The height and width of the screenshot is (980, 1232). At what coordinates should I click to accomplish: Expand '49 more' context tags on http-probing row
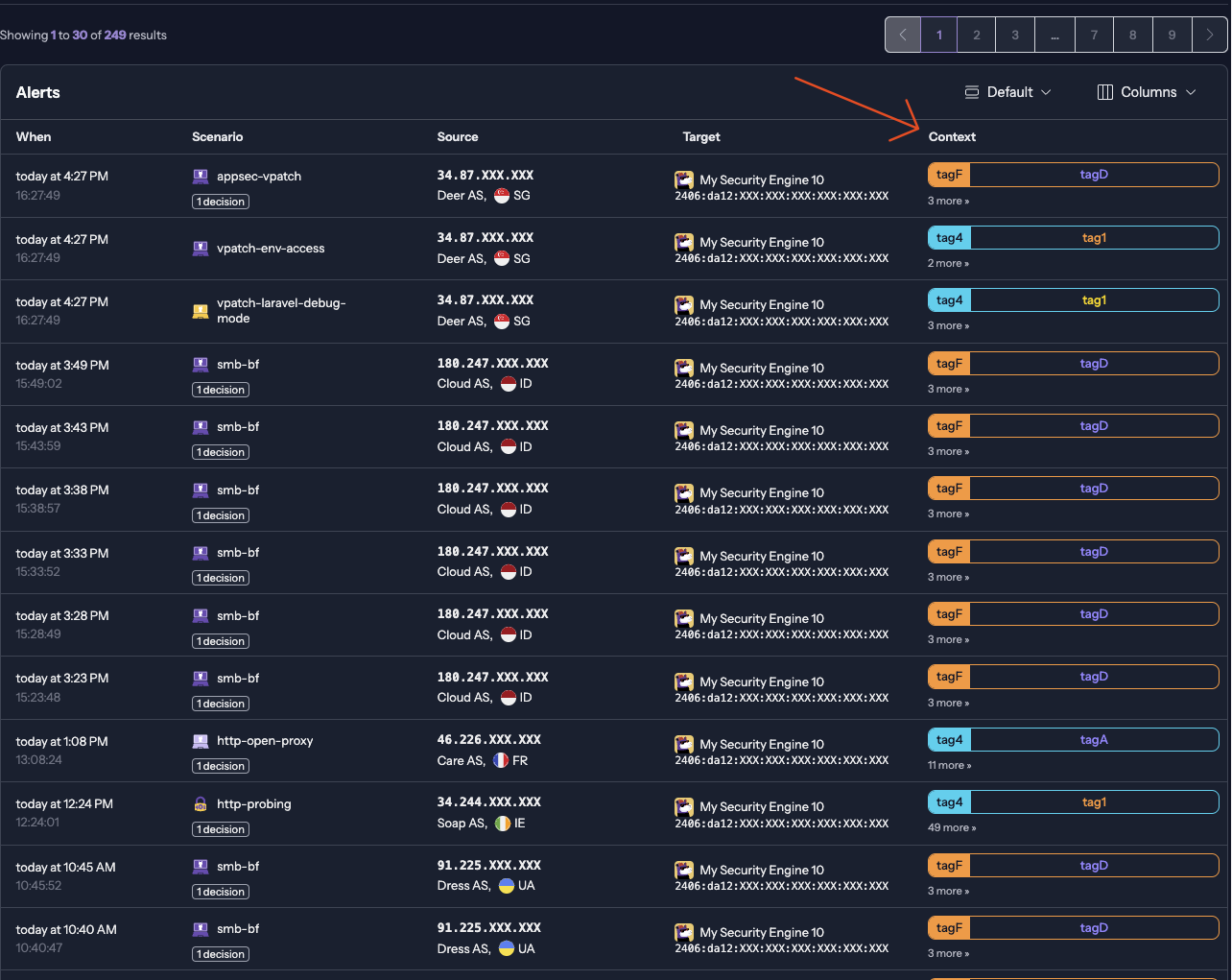click(x=952, y=827)
